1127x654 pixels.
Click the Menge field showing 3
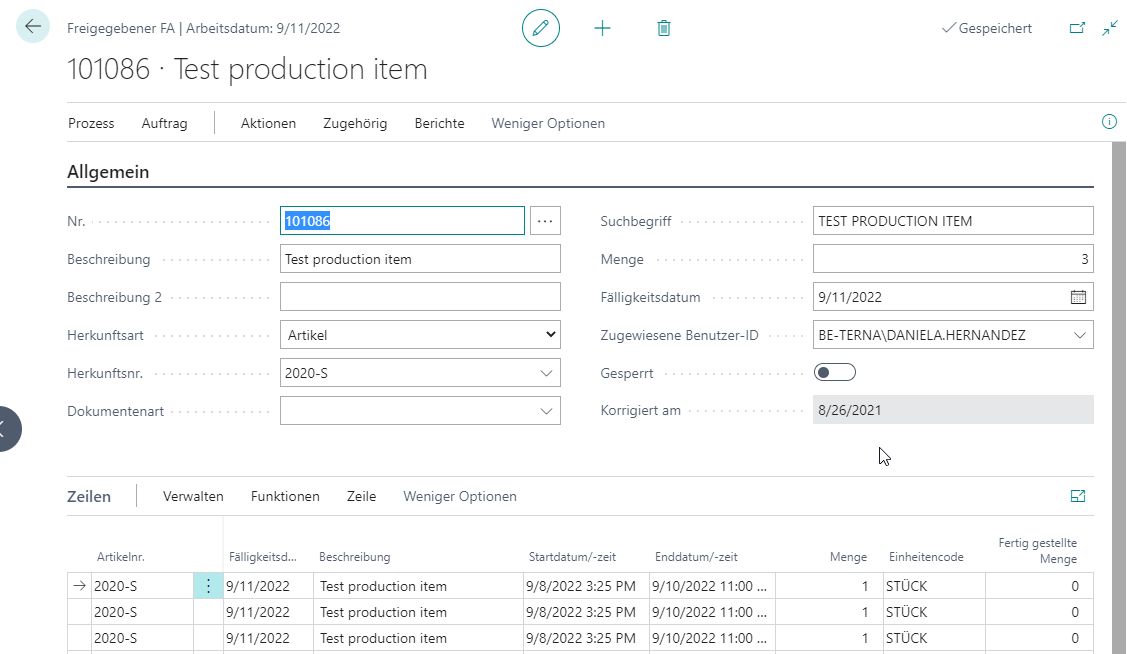953,259
